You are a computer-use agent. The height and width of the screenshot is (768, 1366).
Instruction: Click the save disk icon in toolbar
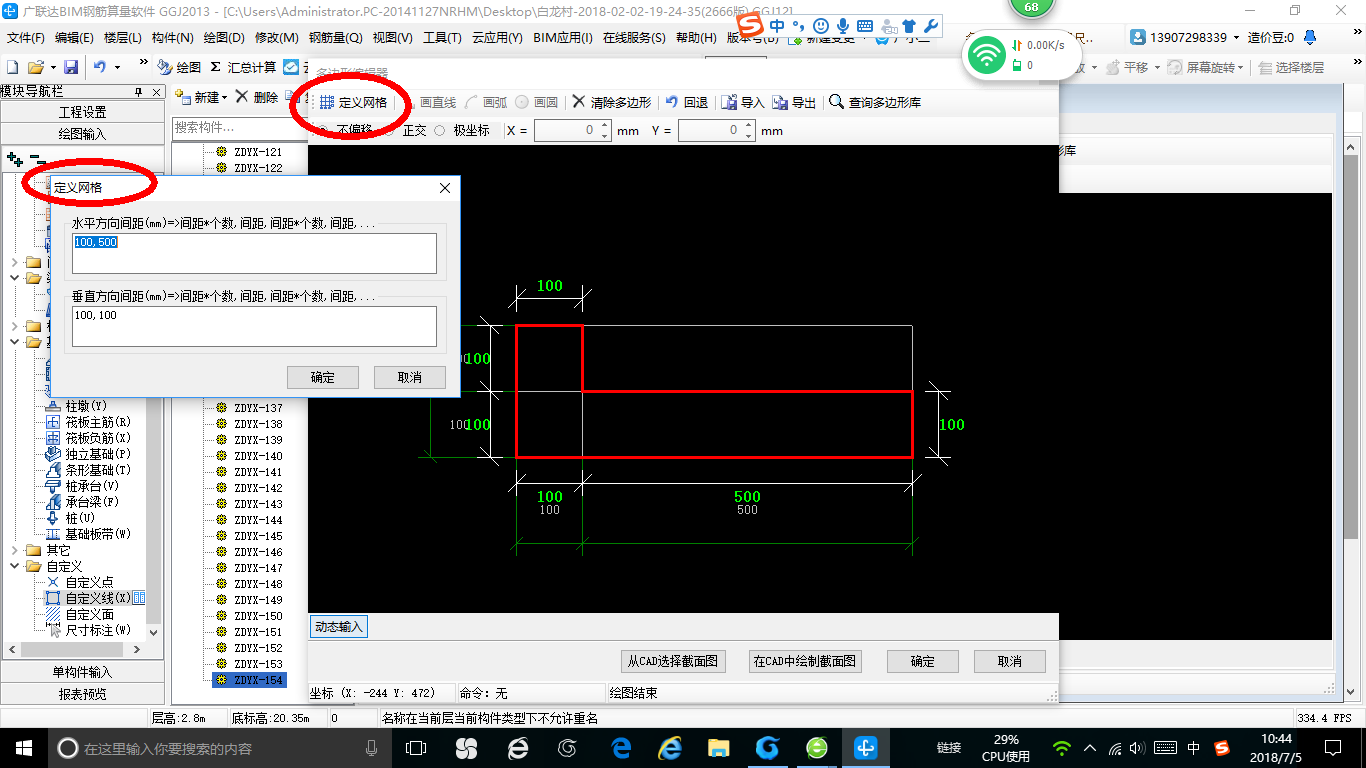click(71, 67)
